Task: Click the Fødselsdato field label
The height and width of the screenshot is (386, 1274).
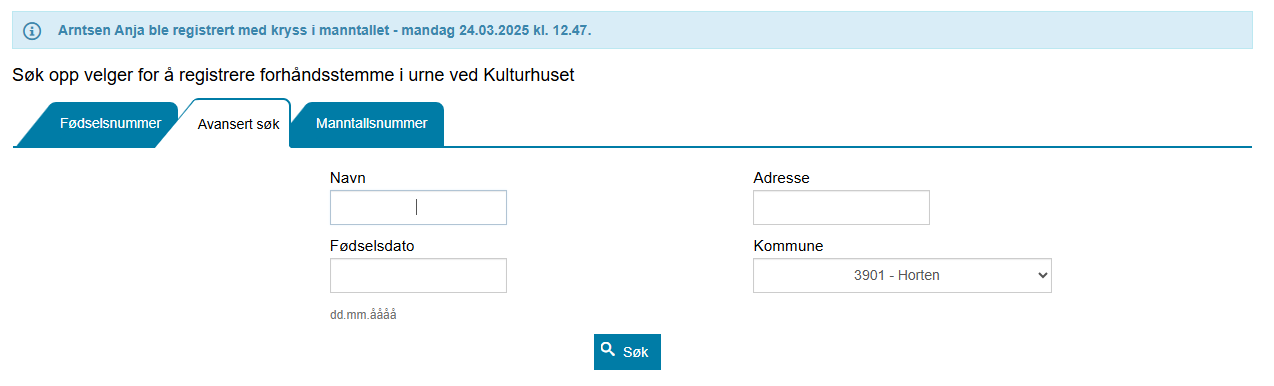Action: coord(372,246)
